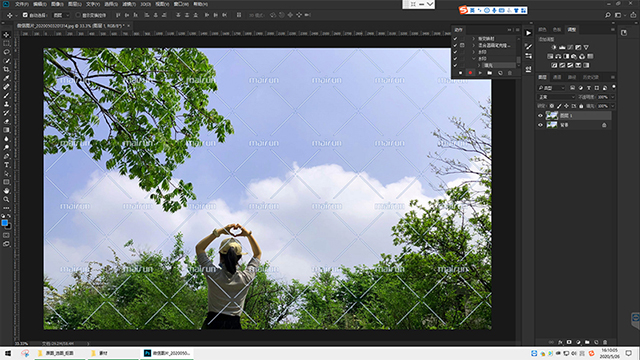
Task: Add a Levels adjustment layer icon
Action: (x=562, y=48)
